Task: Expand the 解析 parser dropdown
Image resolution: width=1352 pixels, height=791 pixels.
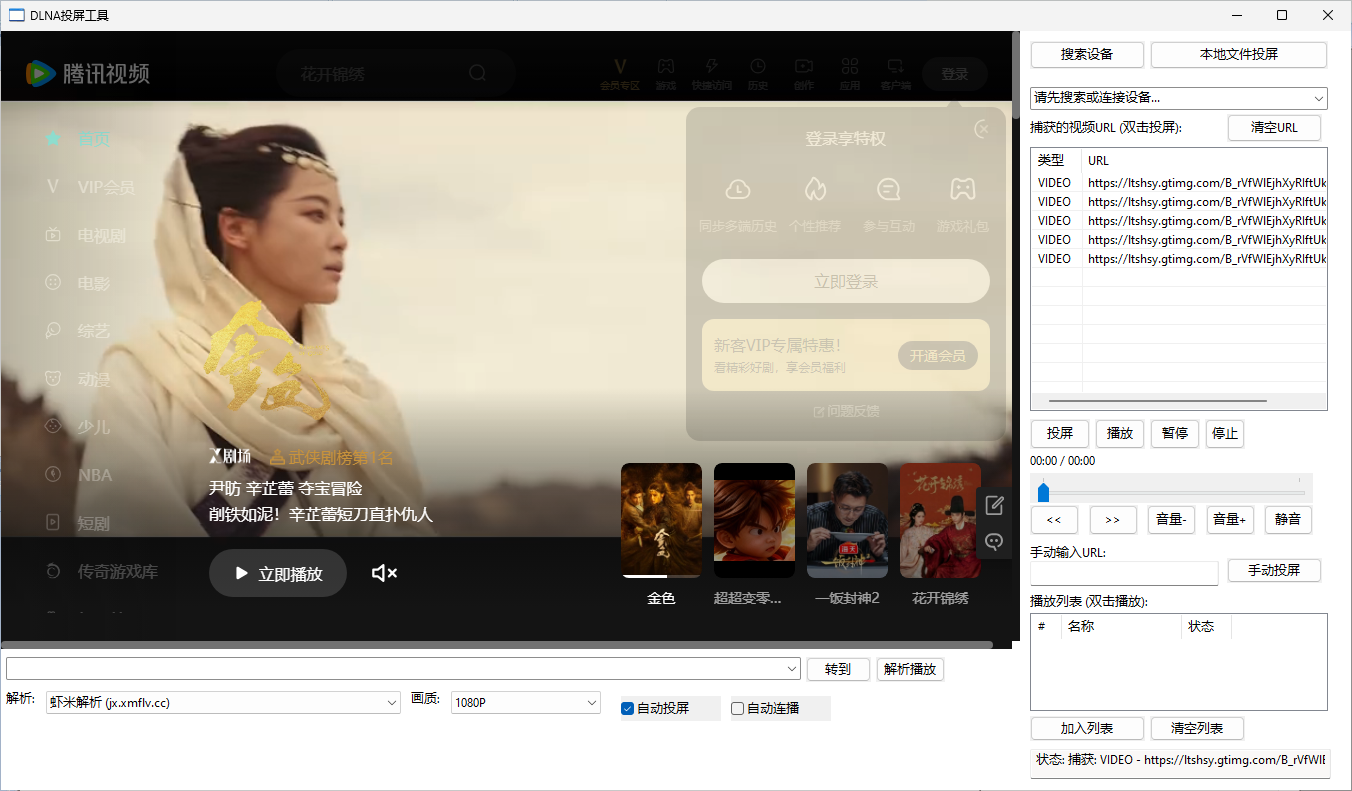Action: (392, 703)
